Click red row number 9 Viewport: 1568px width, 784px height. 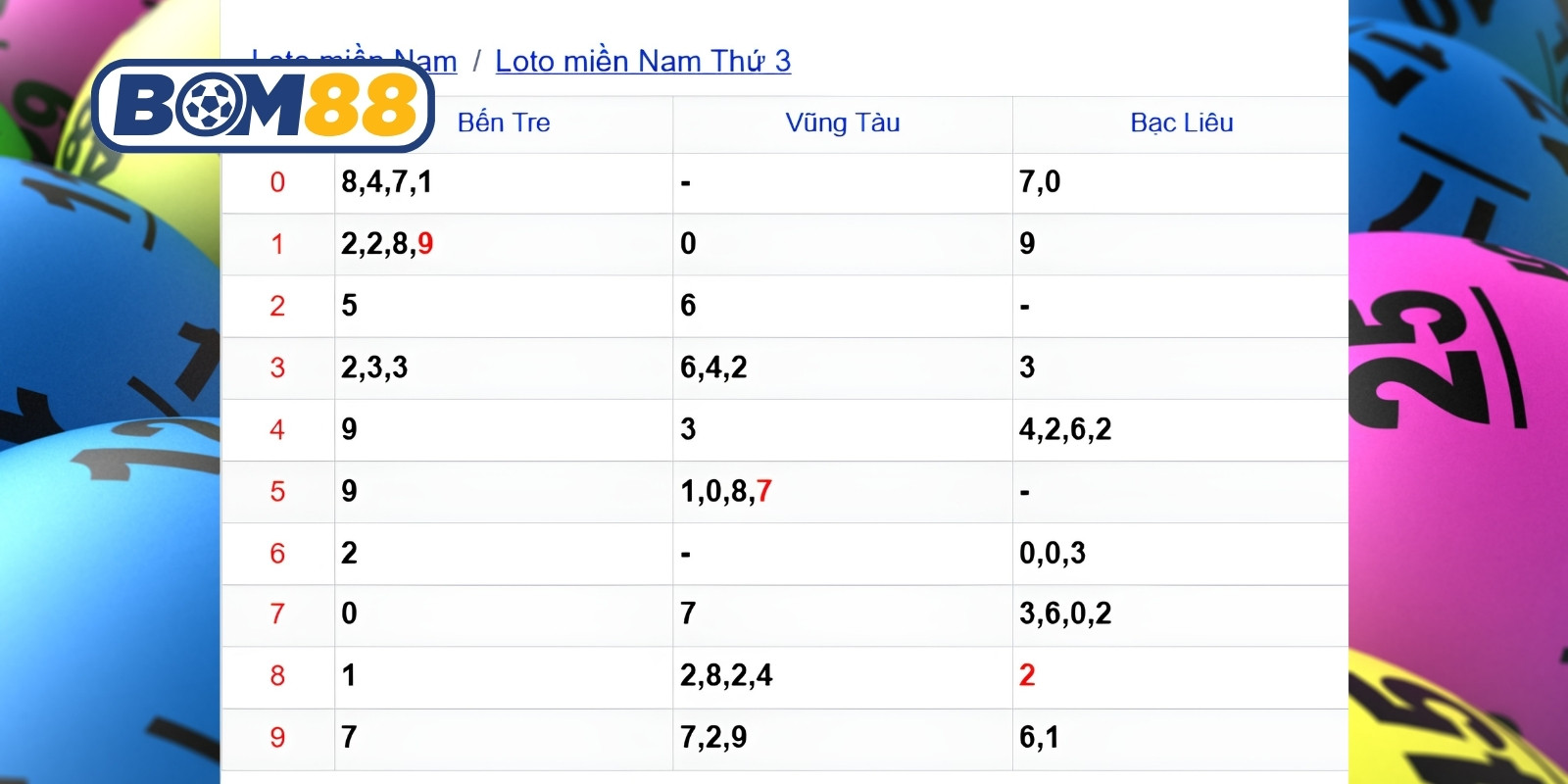coord(277,738)
